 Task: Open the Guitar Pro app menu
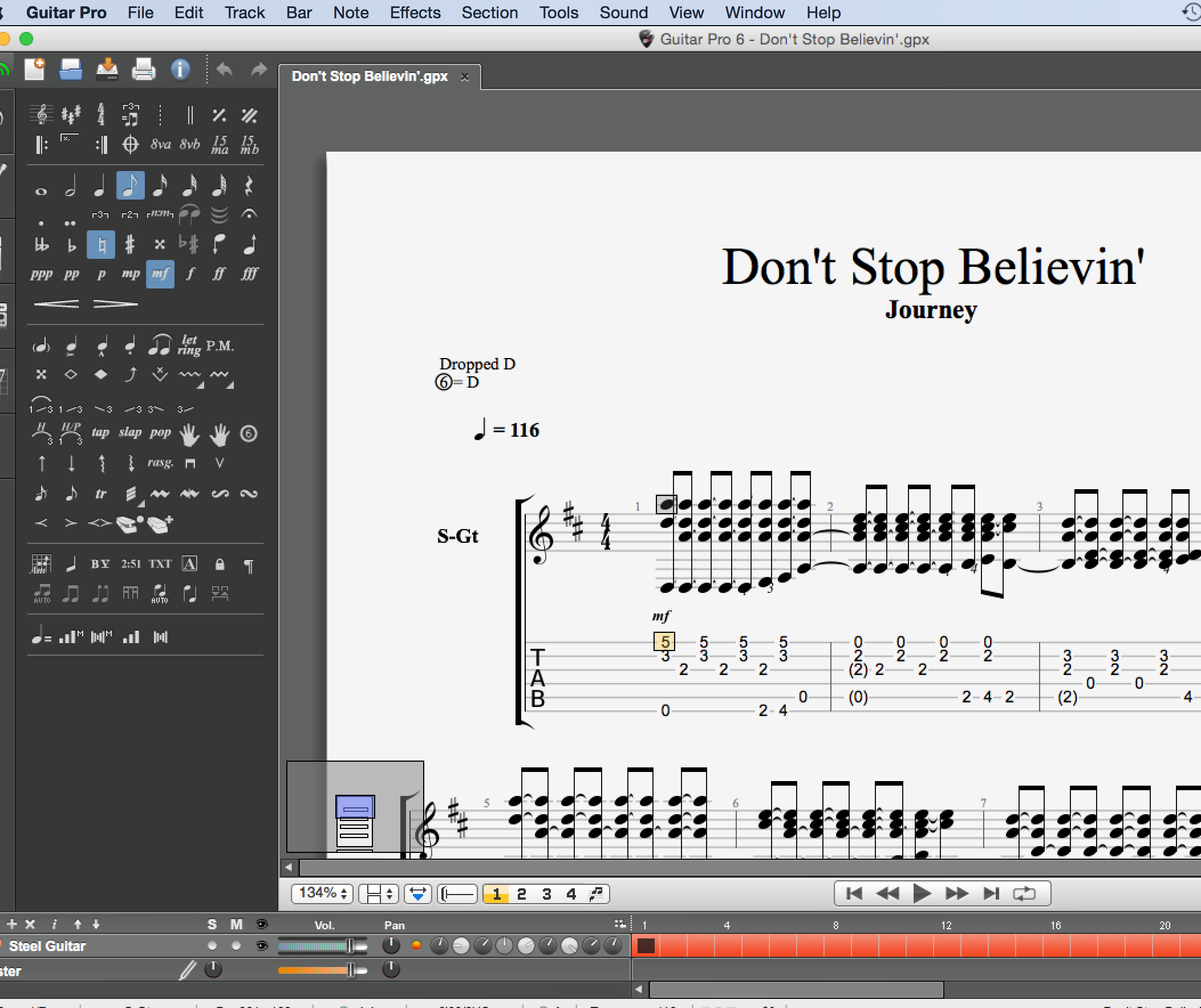[66, 13]
